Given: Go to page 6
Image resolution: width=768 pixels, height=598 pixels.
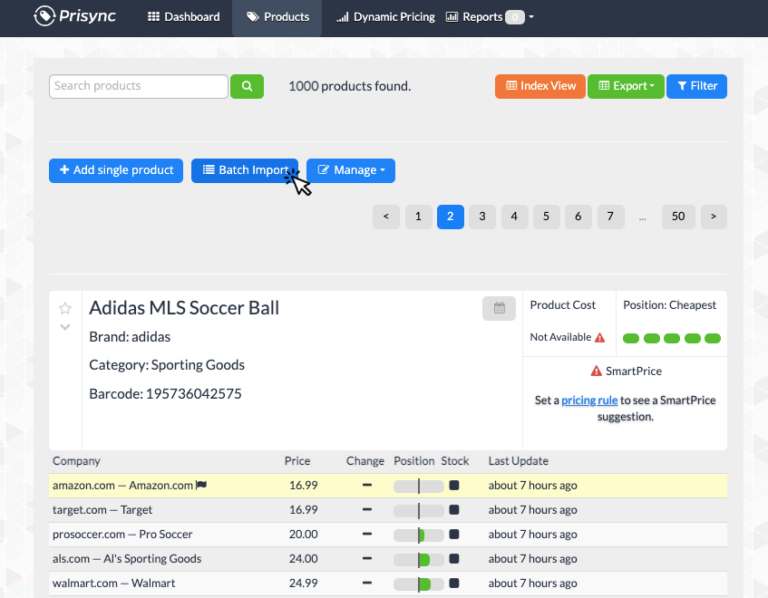Looking at the screenshot, I should coord(578,216).
